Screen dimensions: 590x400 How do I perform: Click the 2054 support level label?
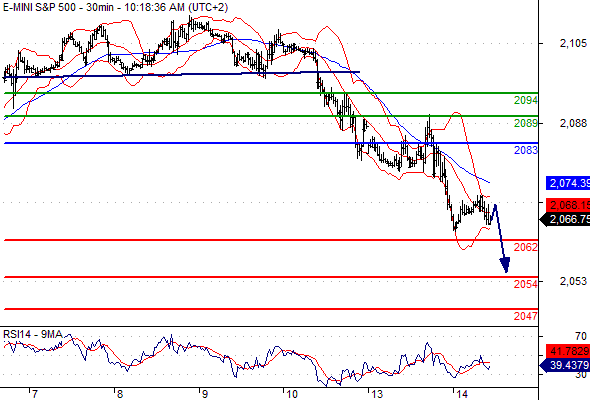(x=526, y=284)
